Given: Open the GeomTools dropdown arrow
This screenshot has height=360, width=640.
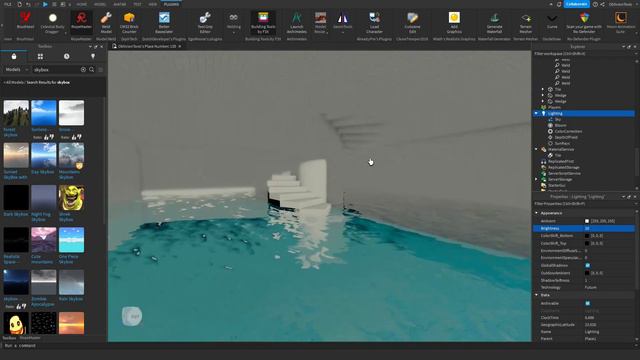Looking at the screenshot, I should [342, 32].
